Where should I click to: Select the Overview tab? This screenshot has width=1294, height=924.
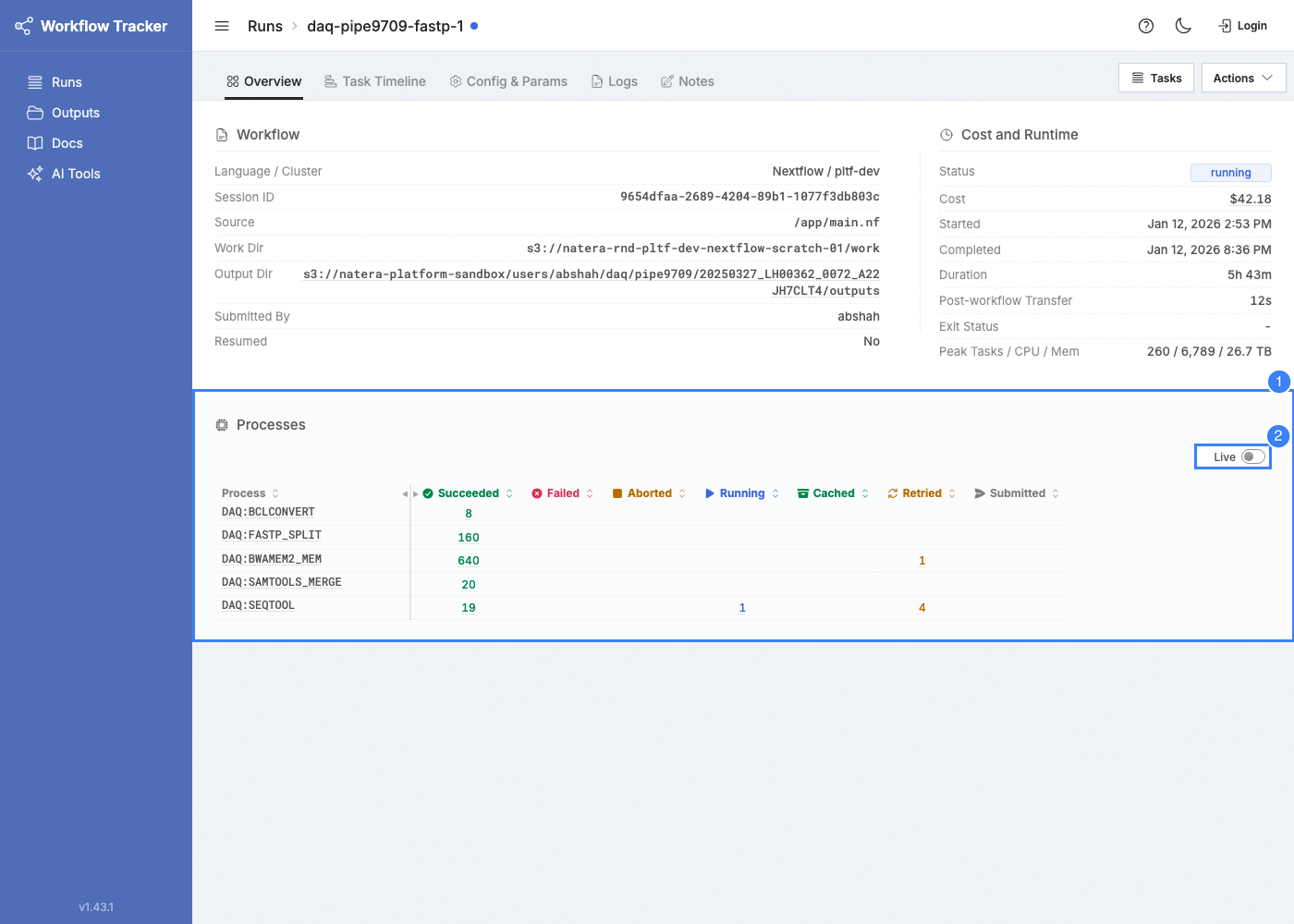(x=264, y=81)
